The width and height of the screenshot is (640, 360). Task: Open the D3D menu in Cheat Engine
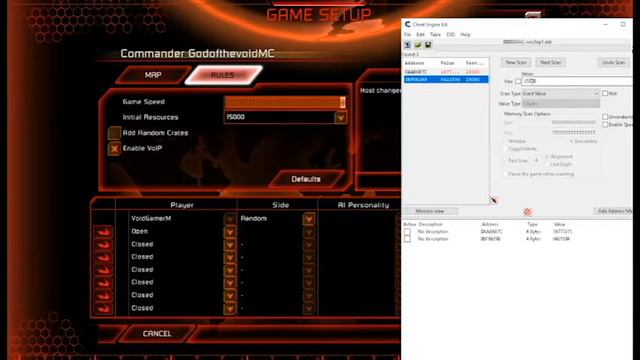450,35
